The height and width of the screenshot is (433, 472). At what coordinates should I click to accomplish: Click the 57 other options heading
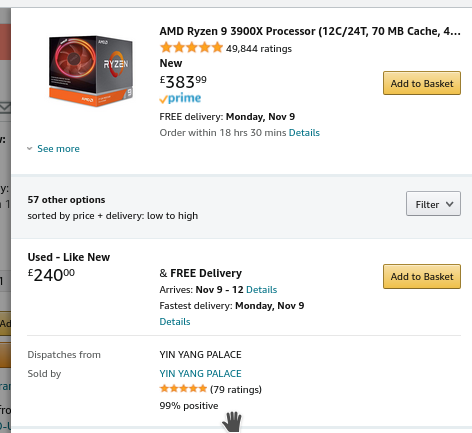(x=66, y=200)
